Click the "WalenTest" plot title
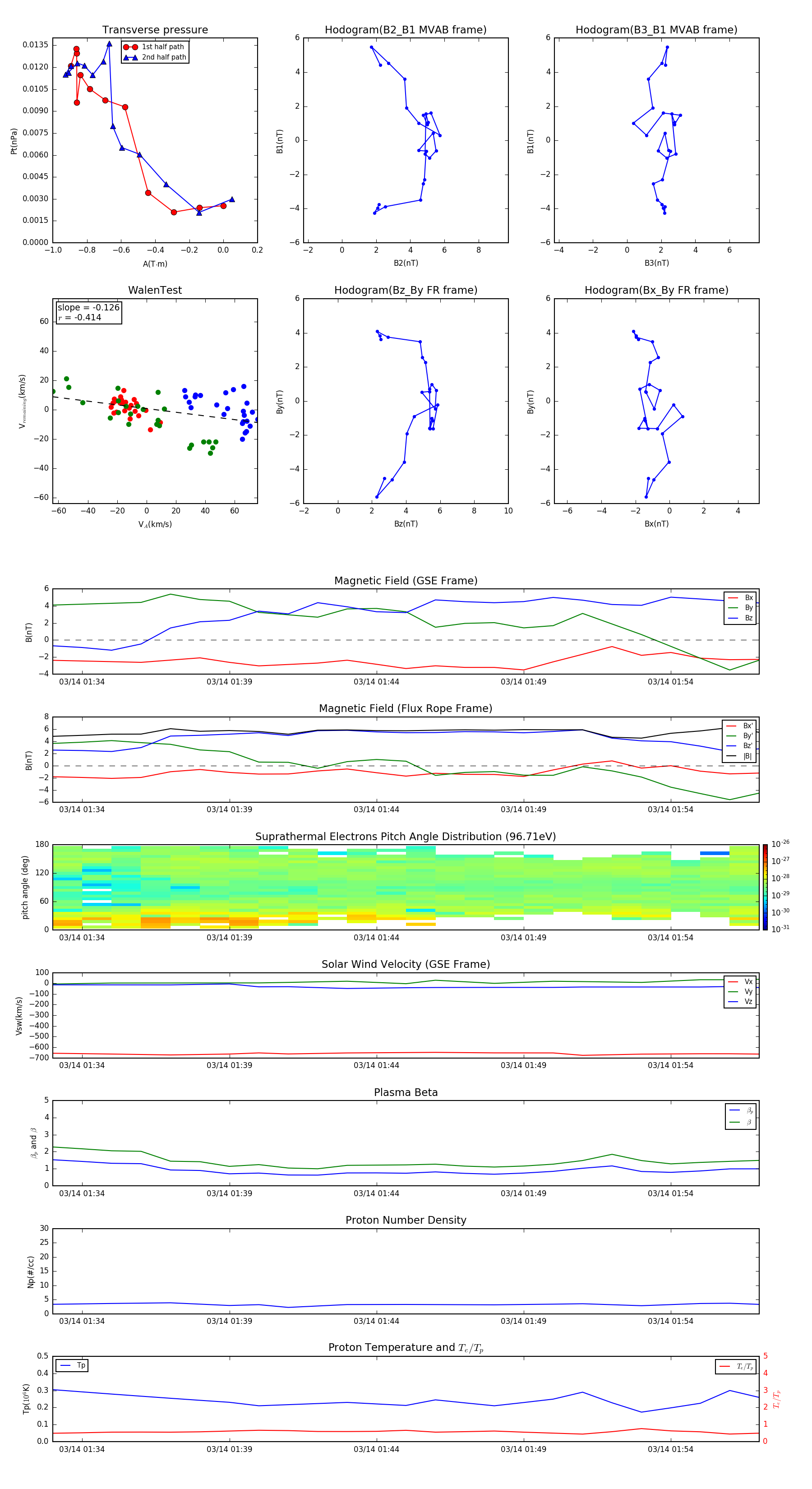Screen dimensions: 812x1489 155,290
